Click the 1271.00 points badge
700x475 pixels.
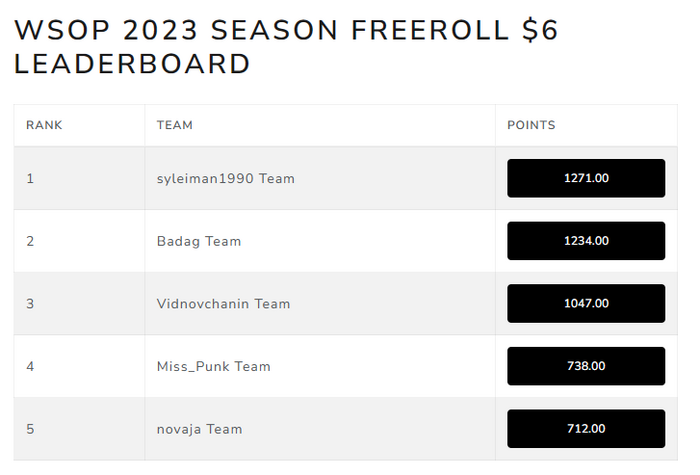[586, 178]
